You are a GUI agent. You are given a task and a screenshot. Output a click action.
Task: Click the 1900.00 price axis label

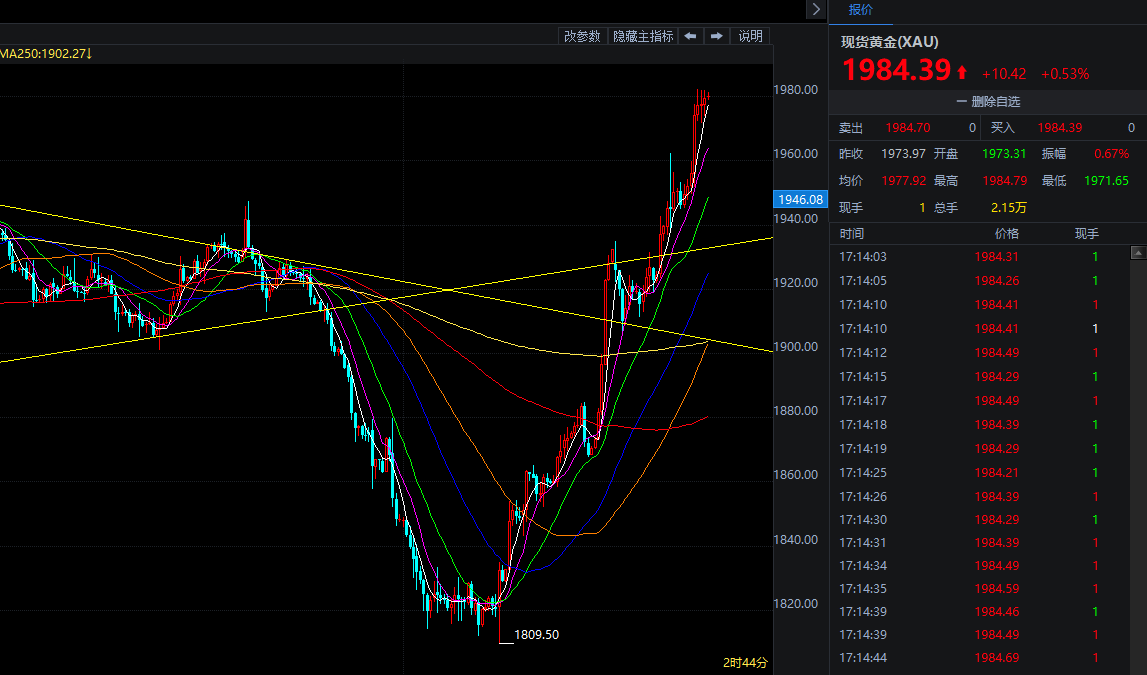point(796,347)
